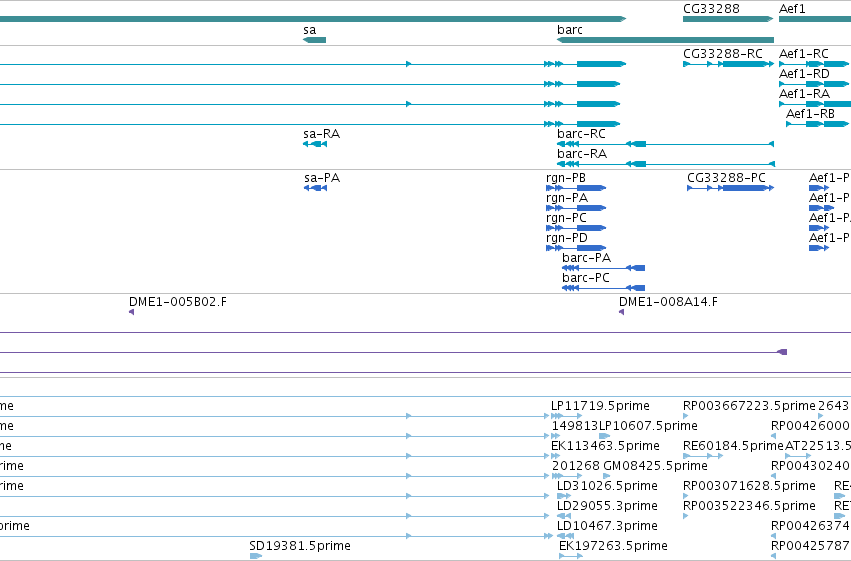Click the RP003071628.5prime EST label
Screen dimensions: 851x561
coord(750,486)
